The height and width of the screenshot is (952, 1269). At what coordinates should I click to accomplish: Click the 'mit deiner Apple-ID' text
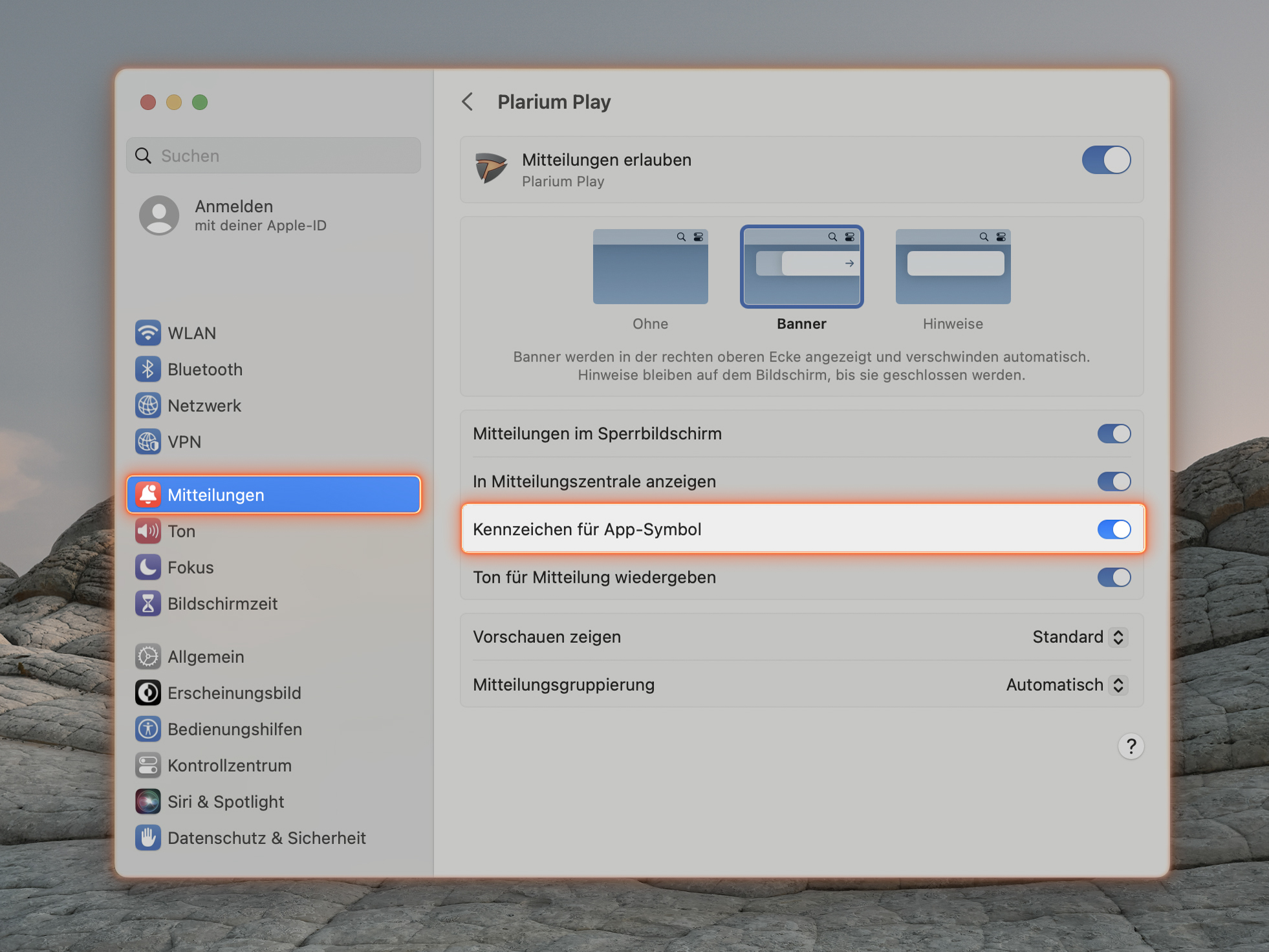click(x=261, y=226)
